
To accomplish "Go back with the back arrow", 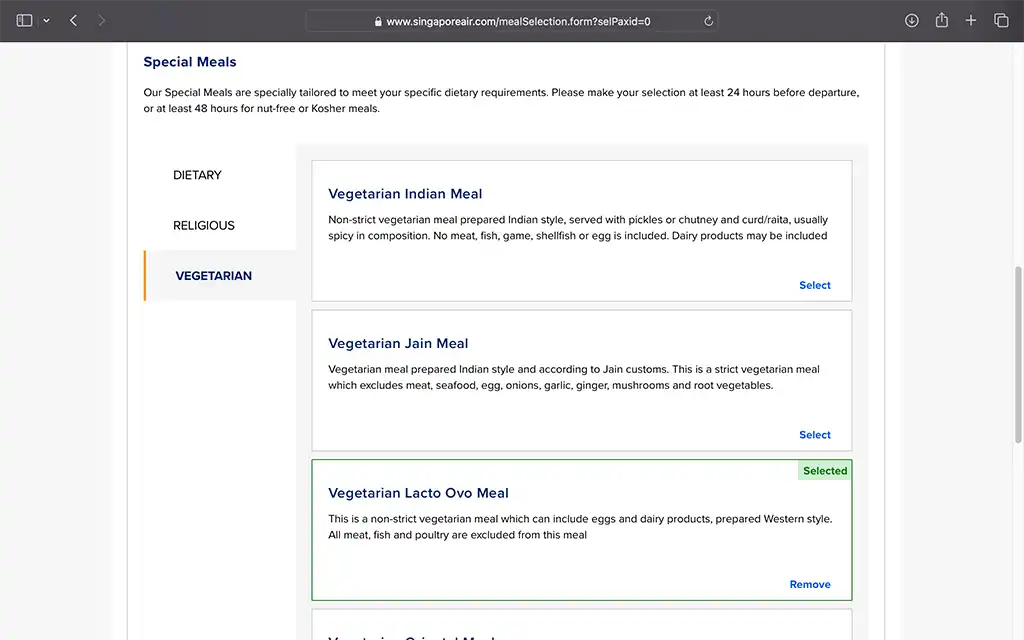I will (x=74, y=21).
